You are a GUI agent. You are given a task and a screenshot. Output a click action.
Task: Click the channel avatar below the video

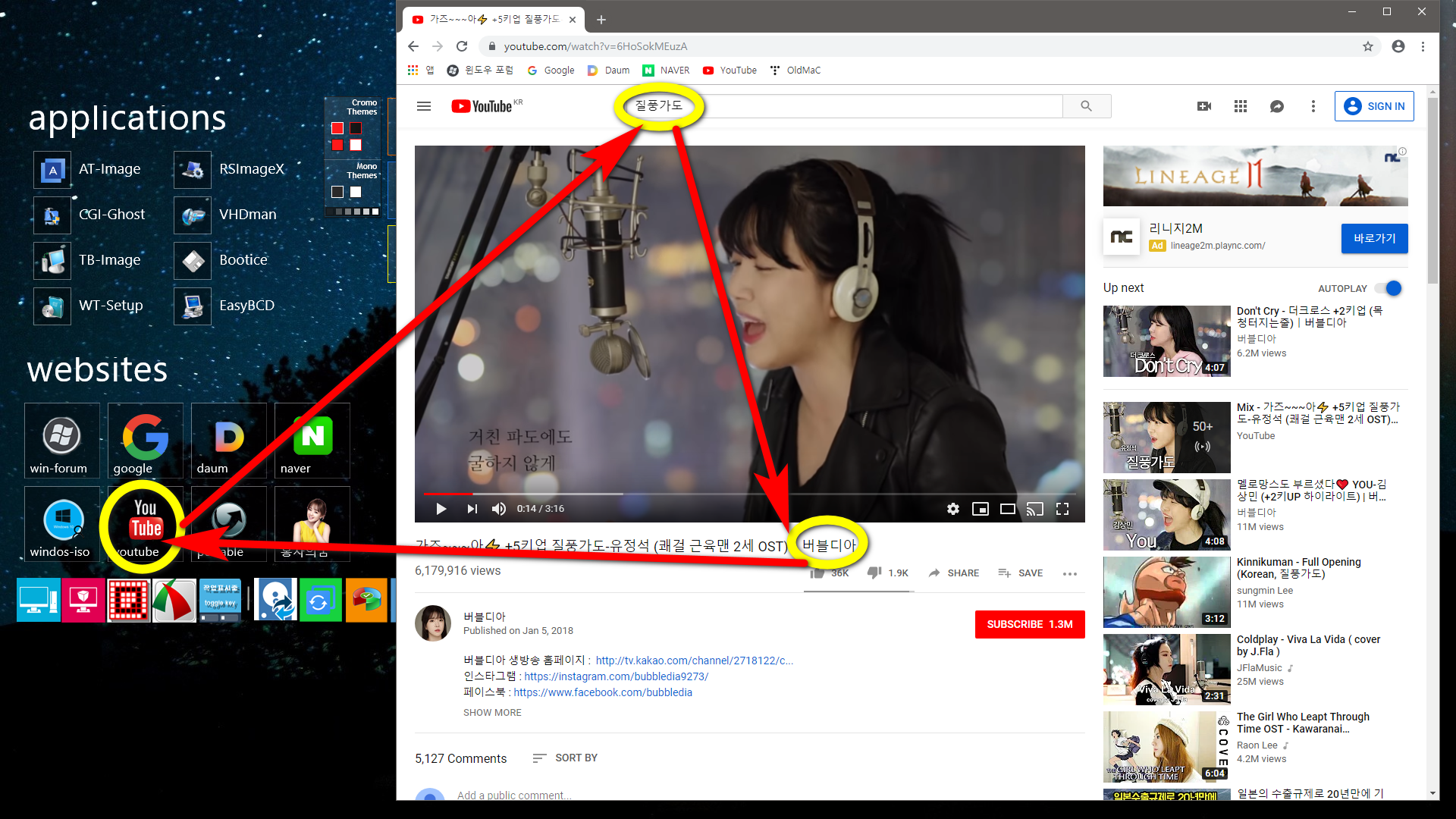[433, 623]
